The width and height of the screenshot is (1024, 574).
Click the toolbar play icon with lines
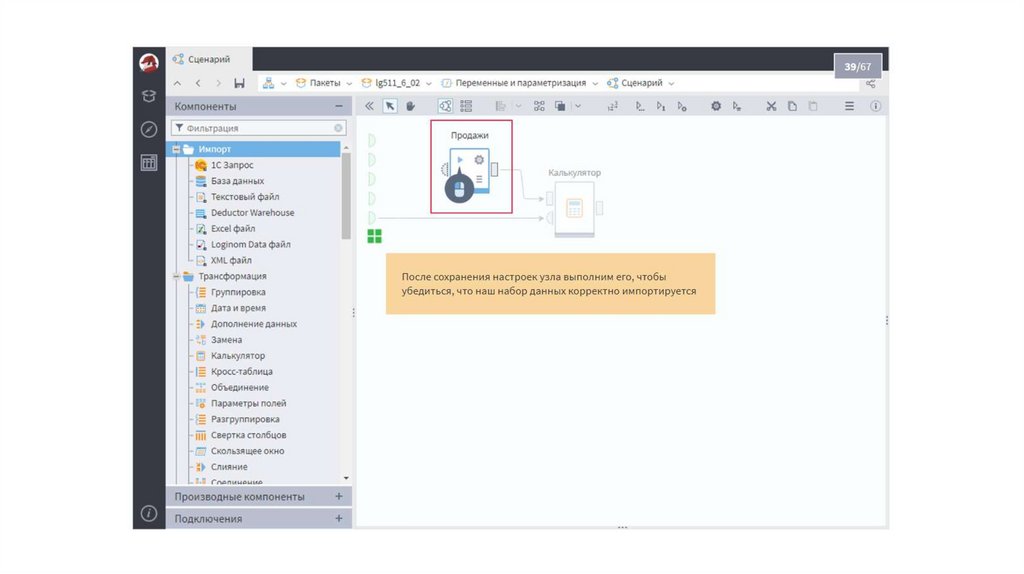point(737,106)
